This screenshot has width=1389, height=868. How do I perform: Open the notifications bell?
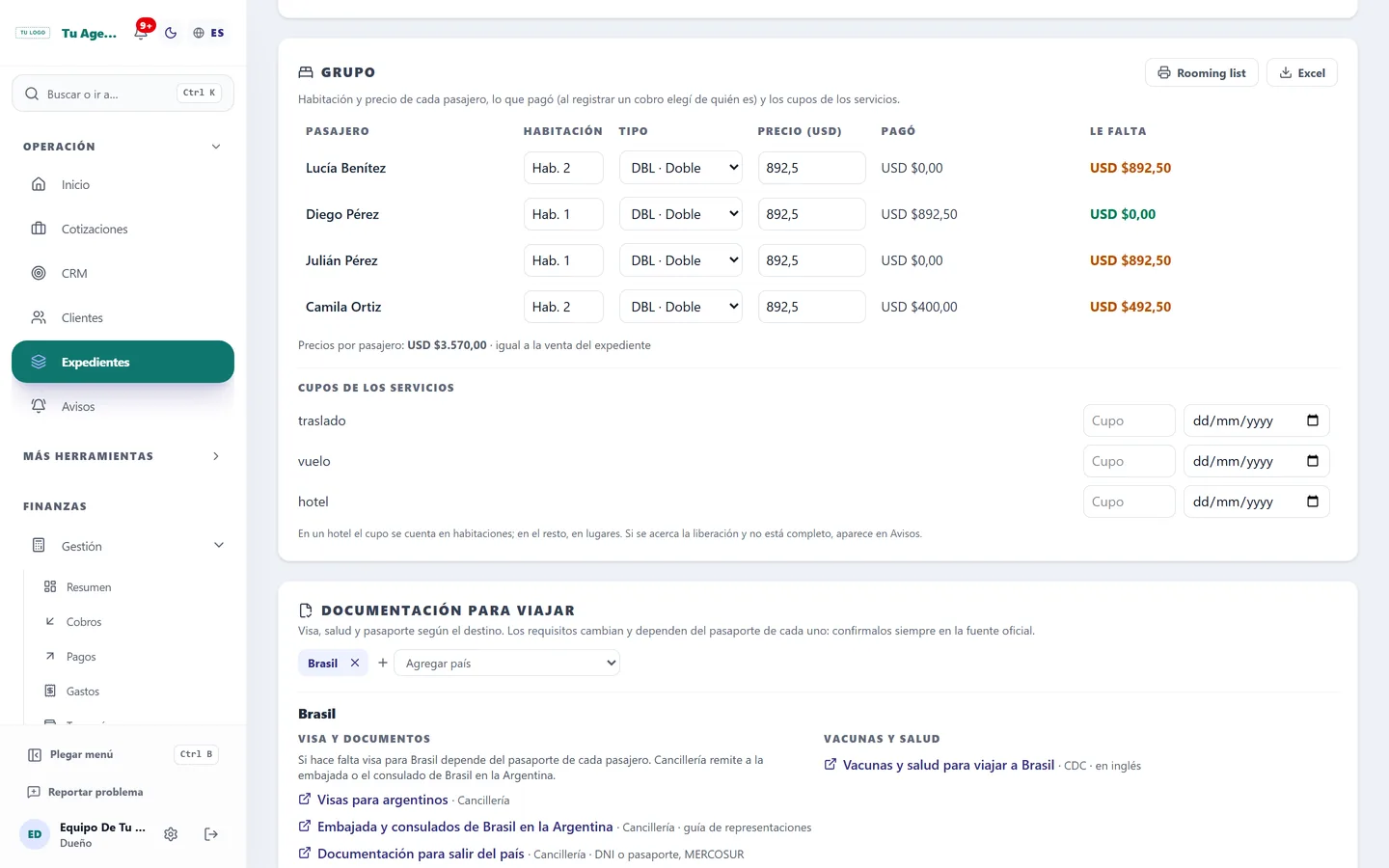[141, 32]
